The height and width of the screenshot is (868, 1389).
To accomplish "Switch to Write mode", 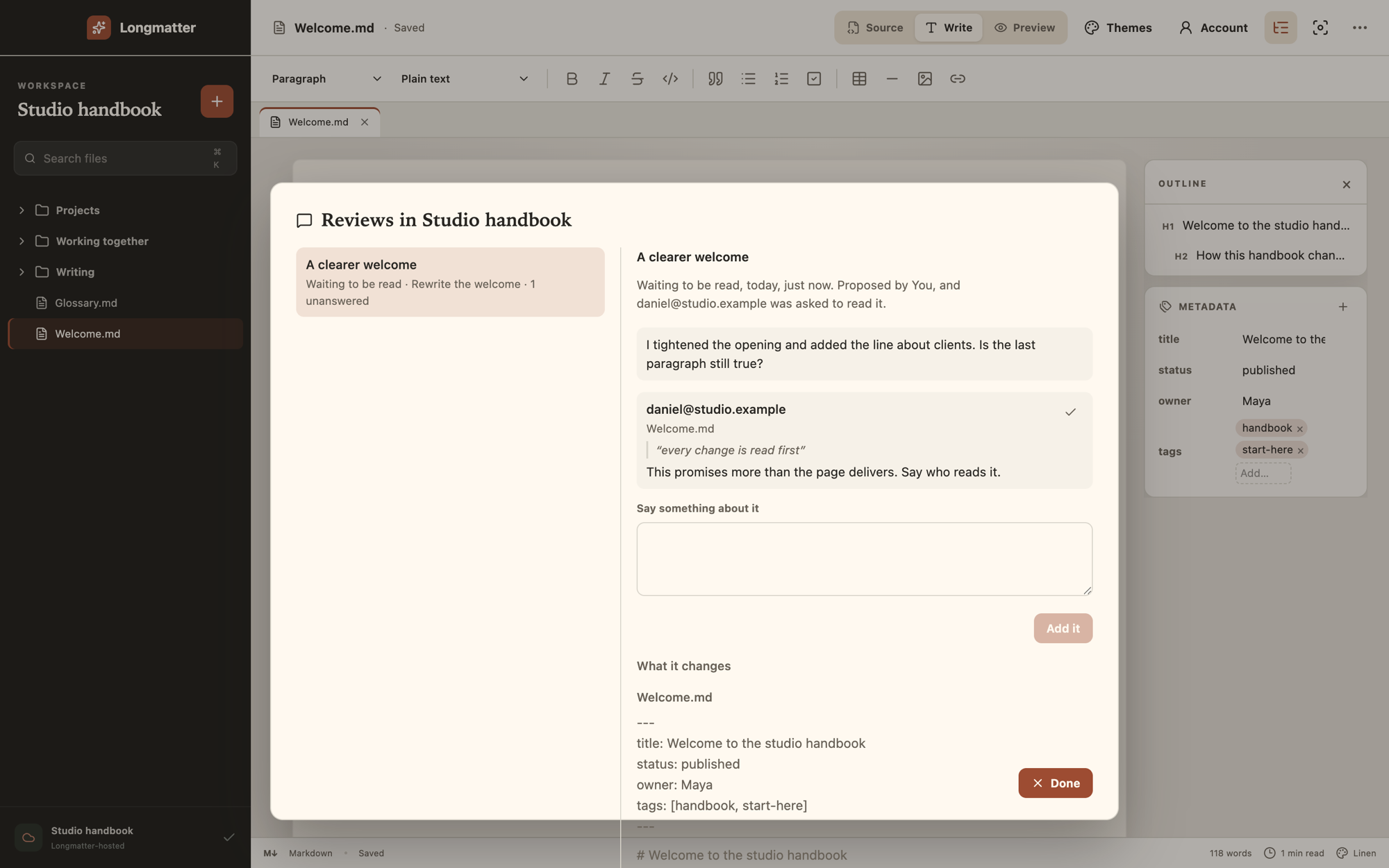I will click(949, 28).
